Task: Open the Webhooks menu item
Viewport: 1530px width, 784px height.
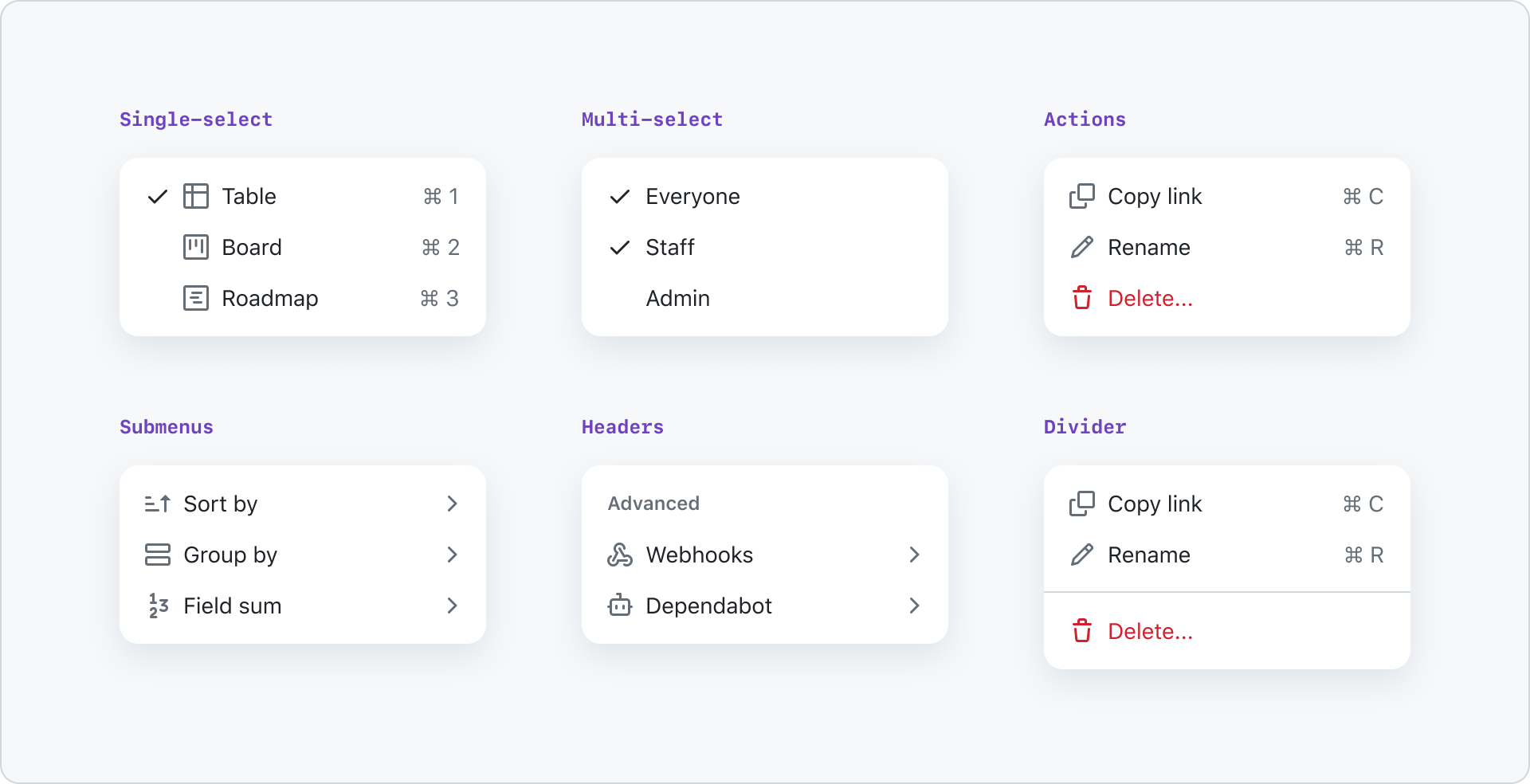Action: coord(765,555)
